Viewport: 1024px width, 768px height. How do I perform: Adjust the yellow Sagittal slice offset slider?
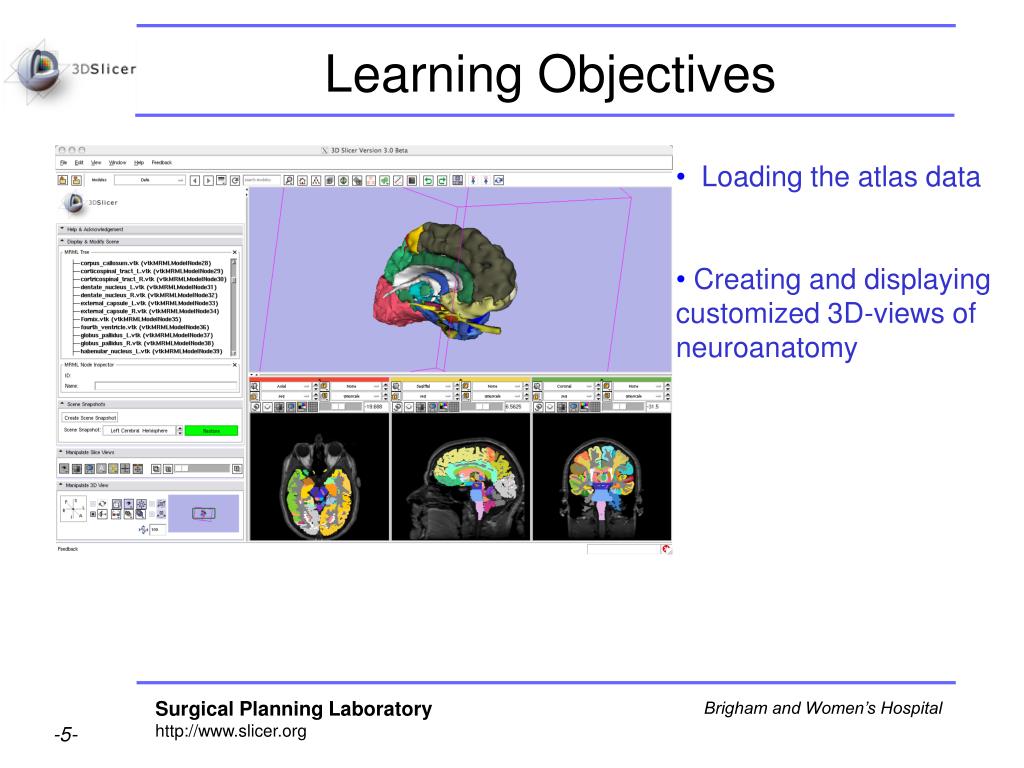[481, 407]
